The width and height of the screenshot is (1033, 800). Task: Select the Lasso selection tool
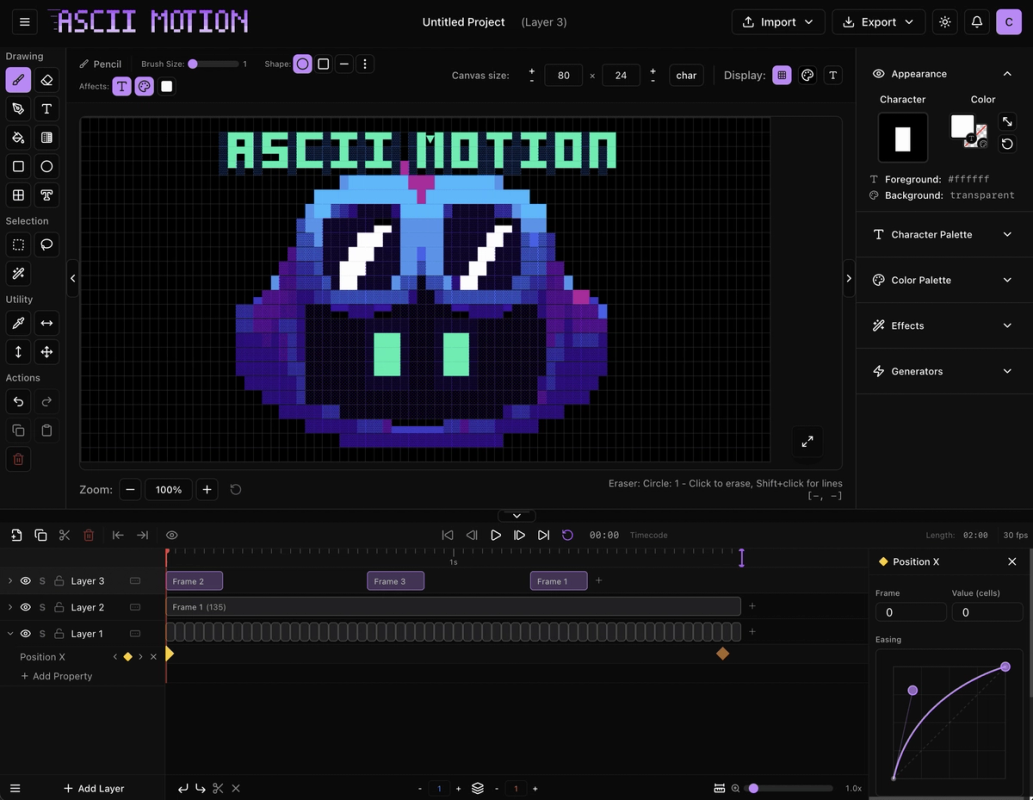(x=47, y=244)
